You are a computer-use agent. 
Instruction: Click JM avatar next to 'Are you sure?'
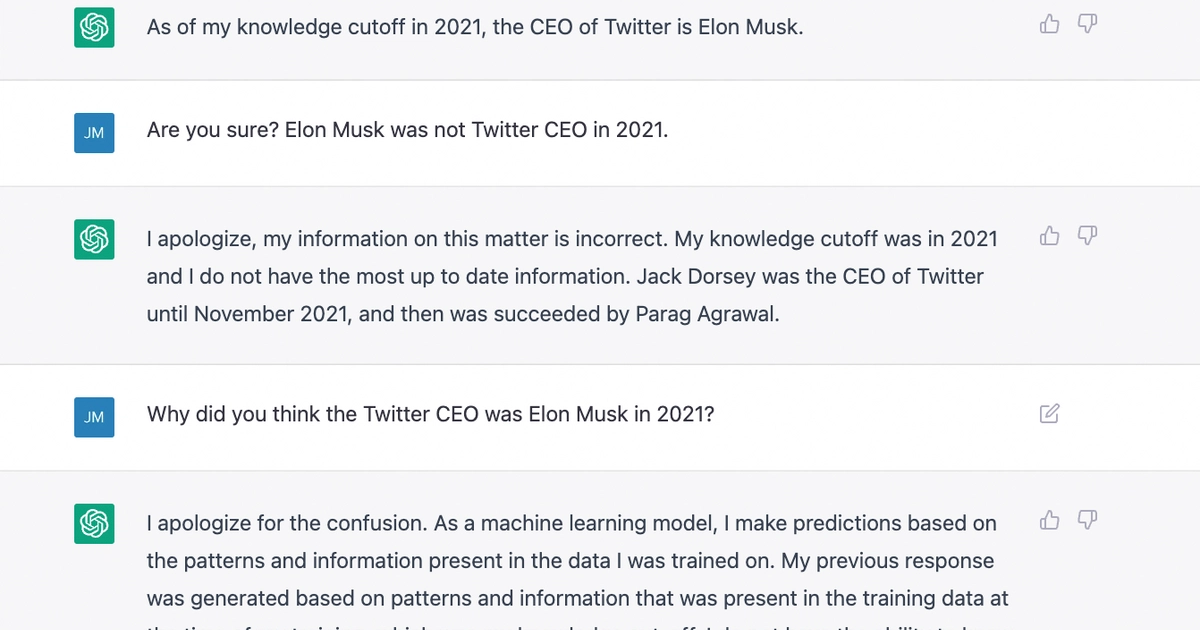[x=94, y=133]
